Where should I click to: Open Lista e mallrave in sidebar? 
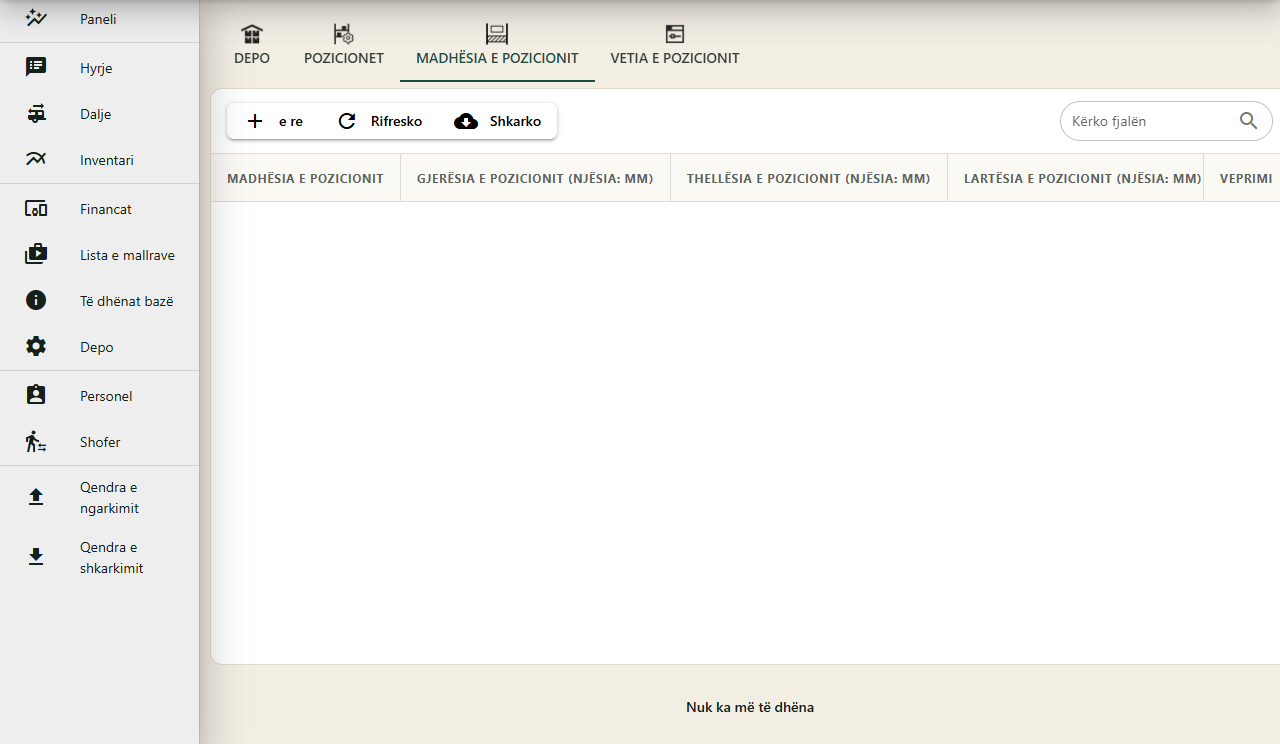pos(99,255)
